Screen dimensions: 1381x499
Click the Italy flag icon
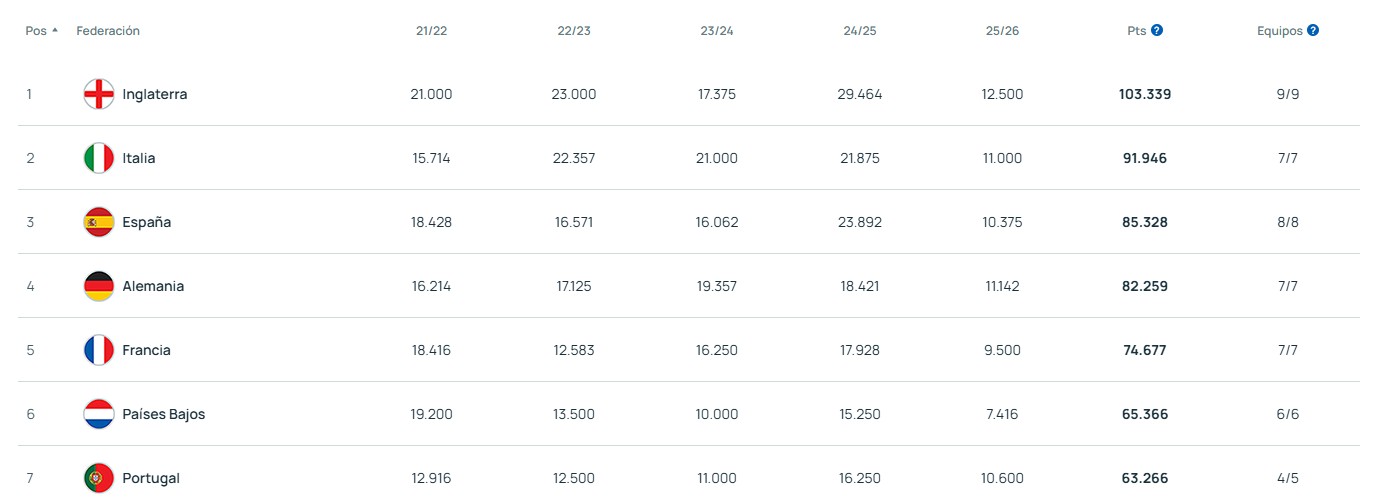[x=99, y=158]
